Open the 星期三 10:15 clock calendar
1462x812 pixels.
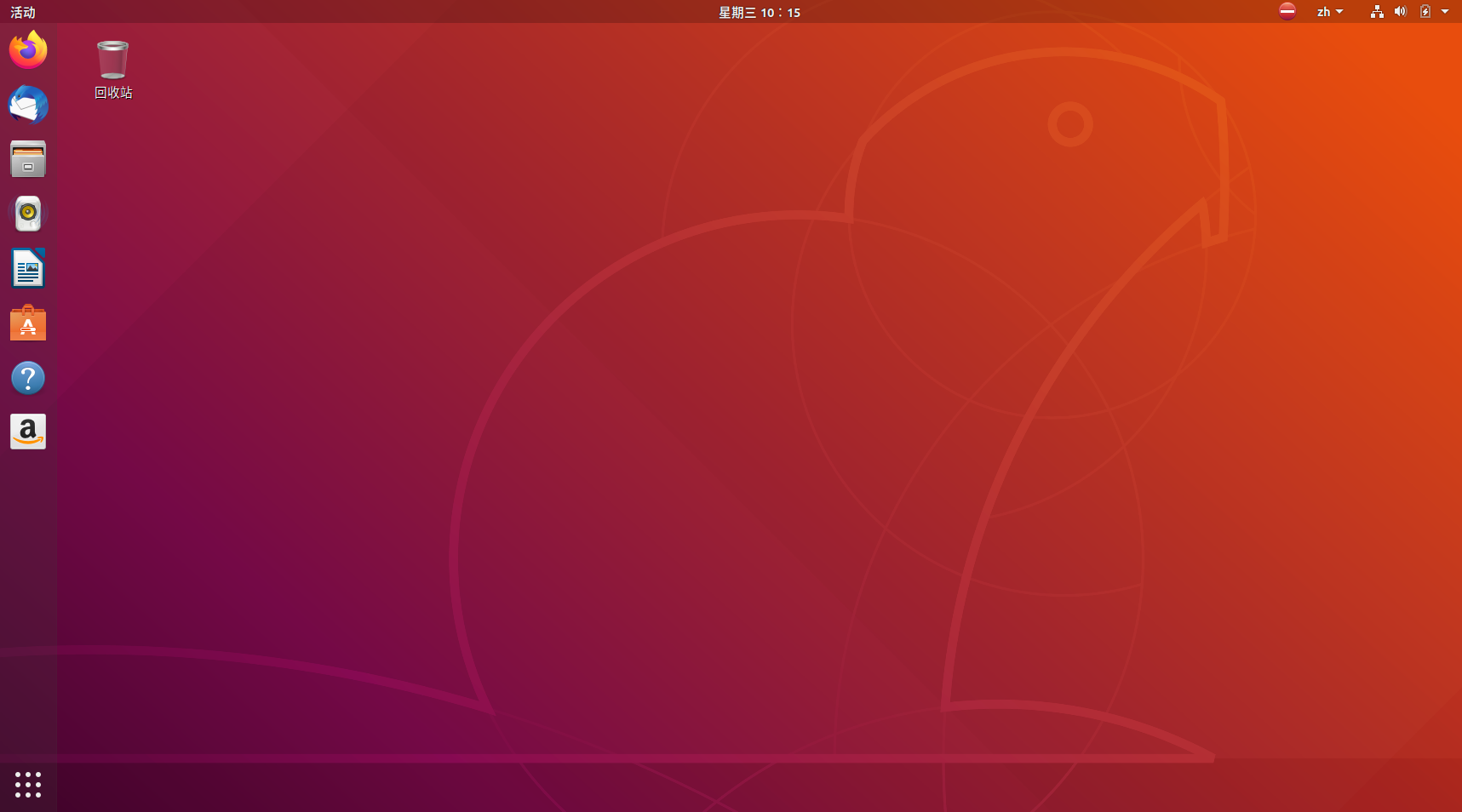(x=760, y=12)
